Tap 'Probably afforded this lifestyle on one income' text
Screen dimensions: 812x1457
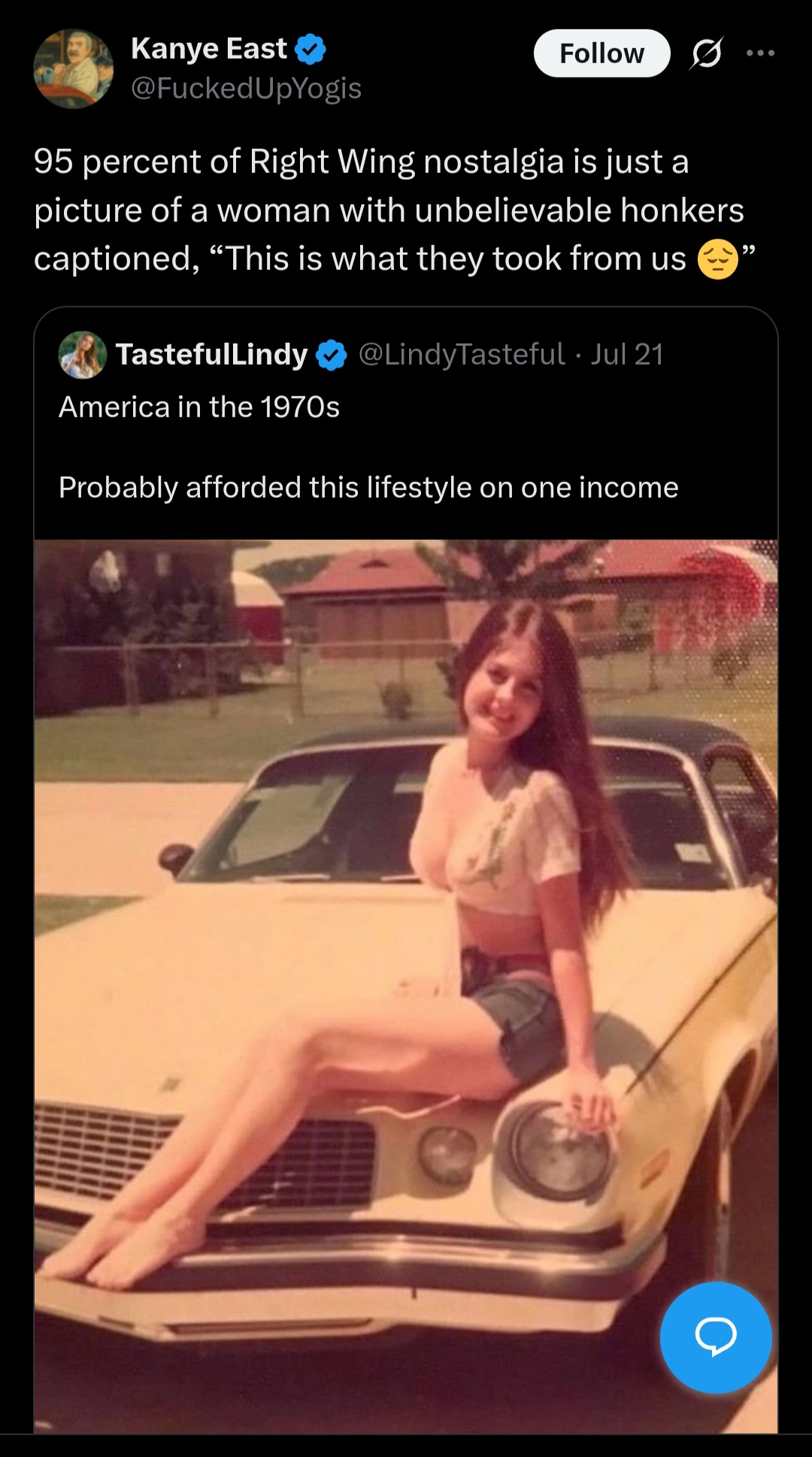368,487
